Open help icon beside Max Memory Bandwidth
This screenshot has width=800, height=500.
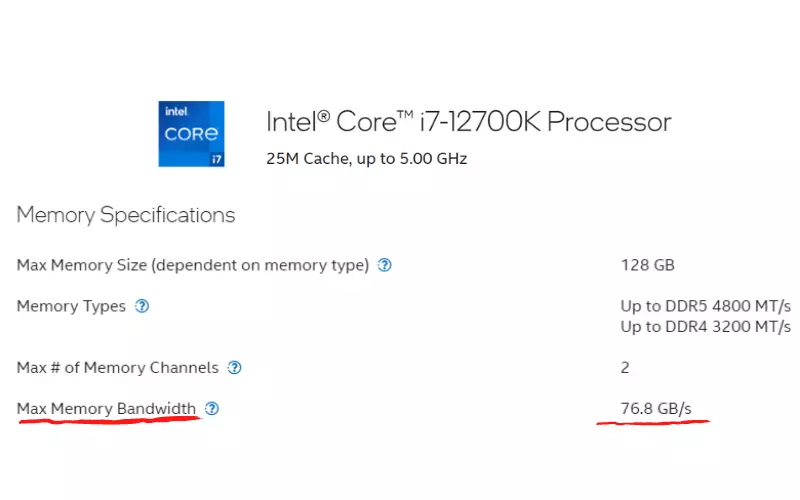tap(212, 409)
